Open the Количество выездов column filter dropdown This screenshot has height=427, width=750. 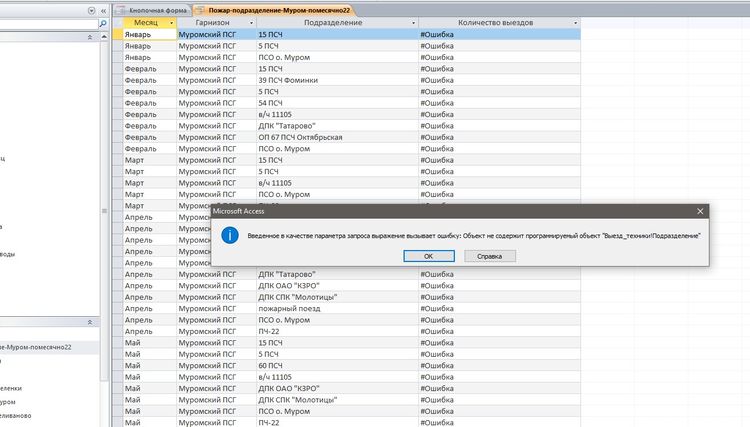point(574,22)
